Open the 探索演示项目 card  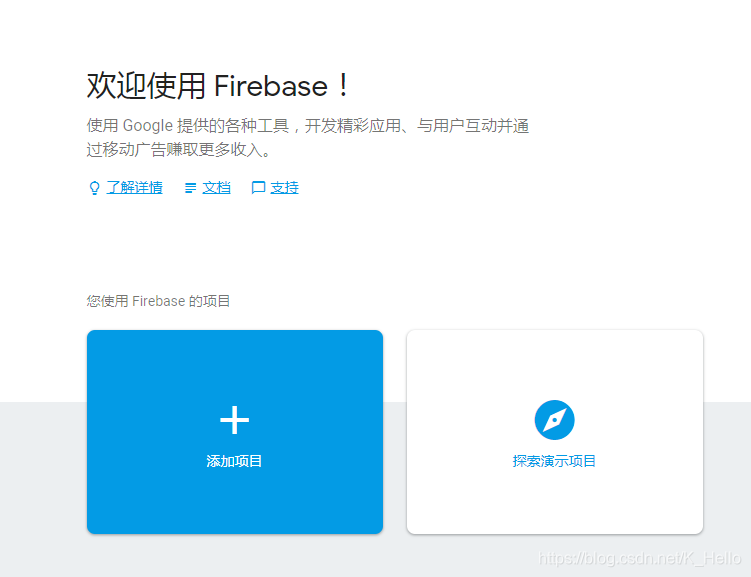[555, 431]
